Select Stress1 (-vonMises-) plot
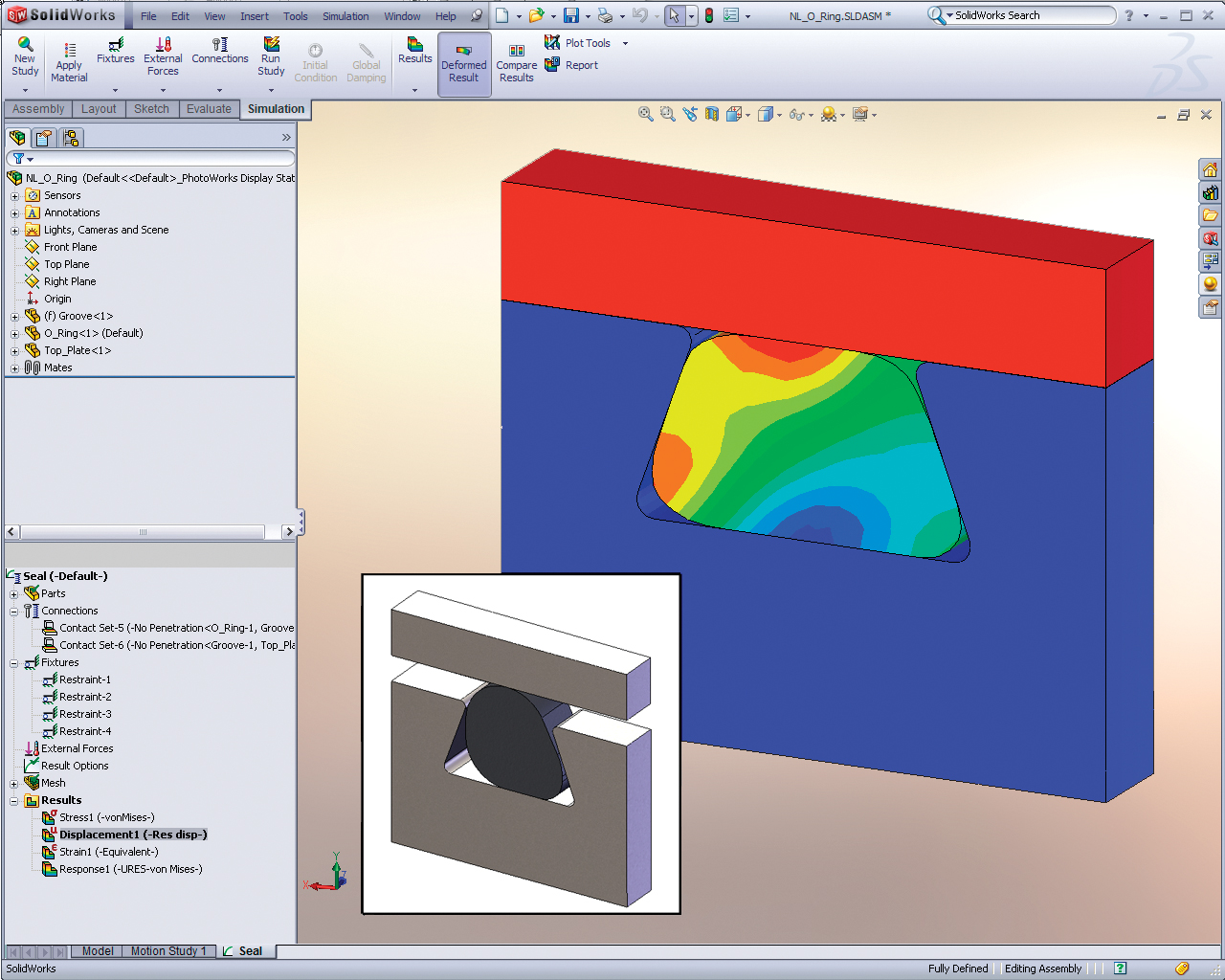Screen dimensions: 1225x980 [106, 817]
